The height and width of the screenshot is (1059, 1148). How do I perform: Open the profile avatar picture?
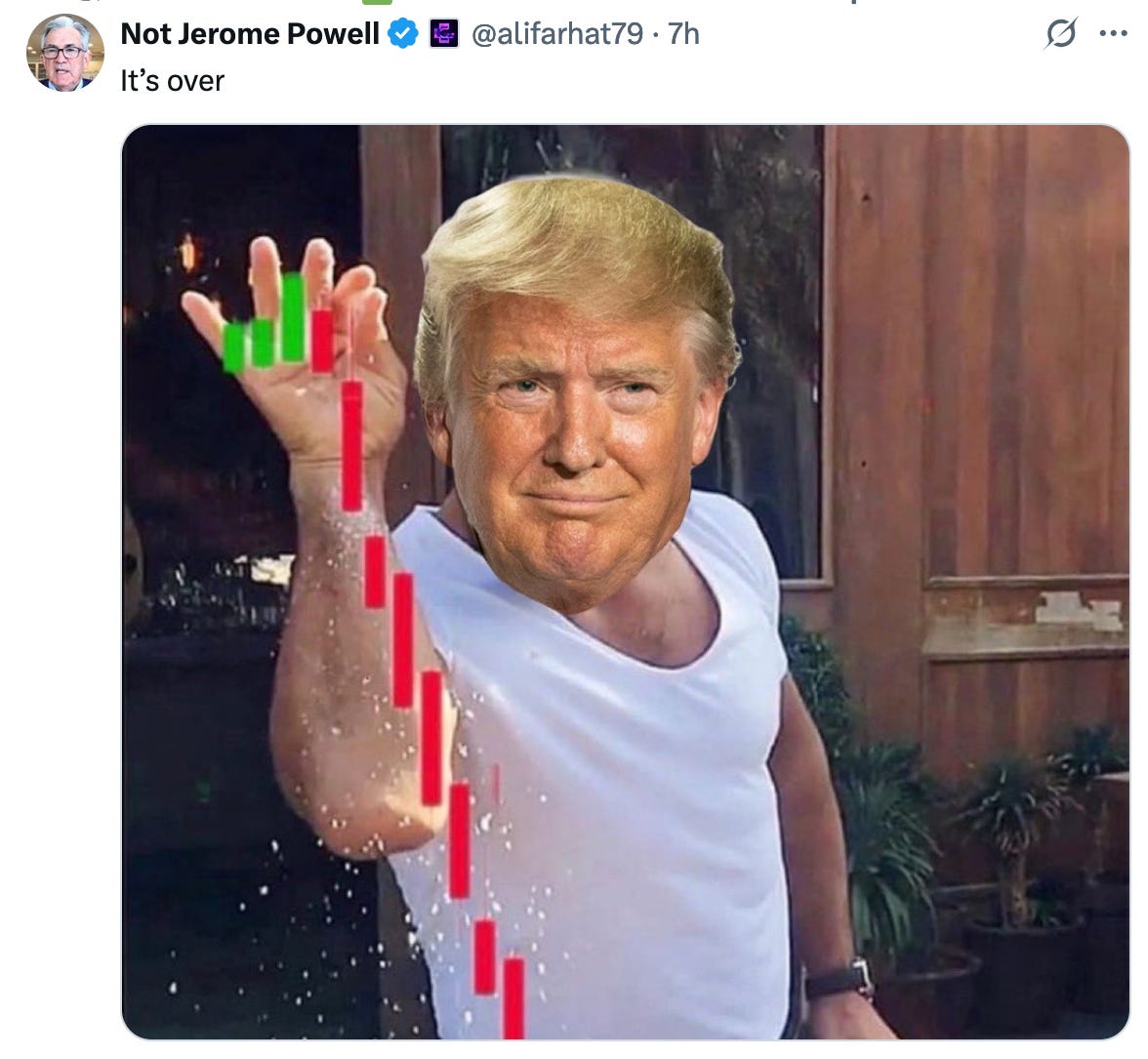[65, 52]
